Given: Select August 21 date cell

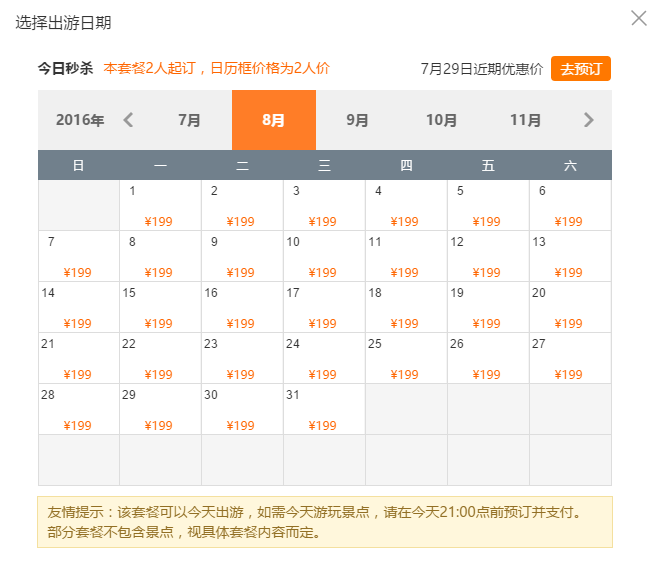Looking at the screenshot, I should click(79, 358).
